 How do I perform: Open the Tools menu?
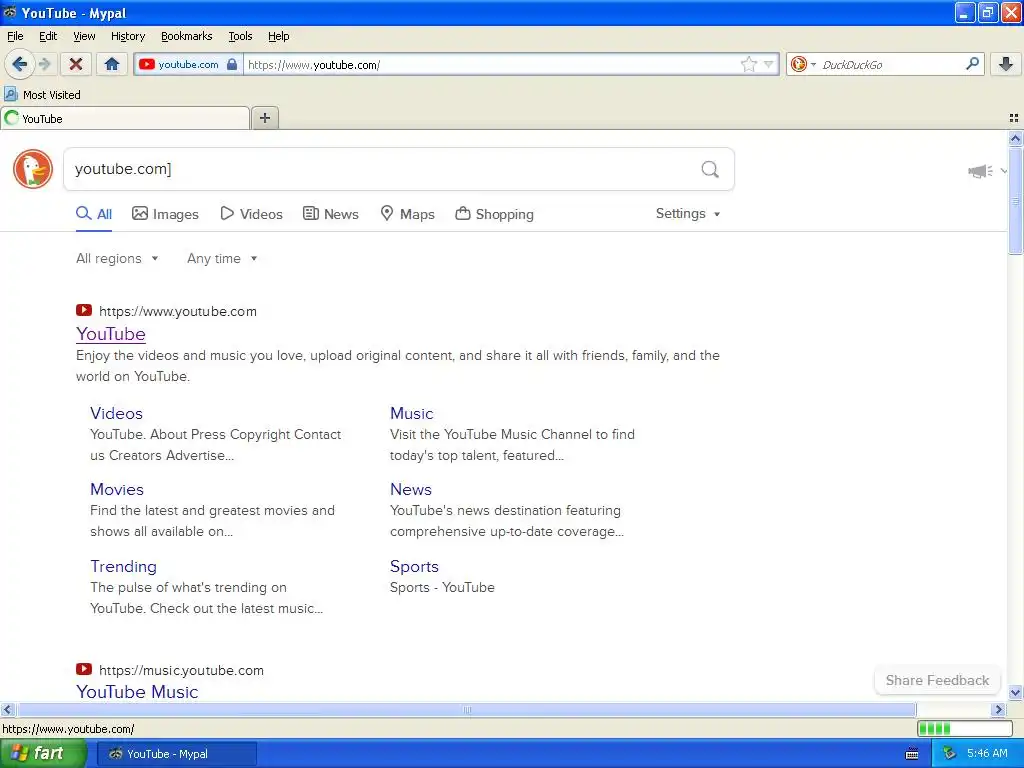coord(240,36)
